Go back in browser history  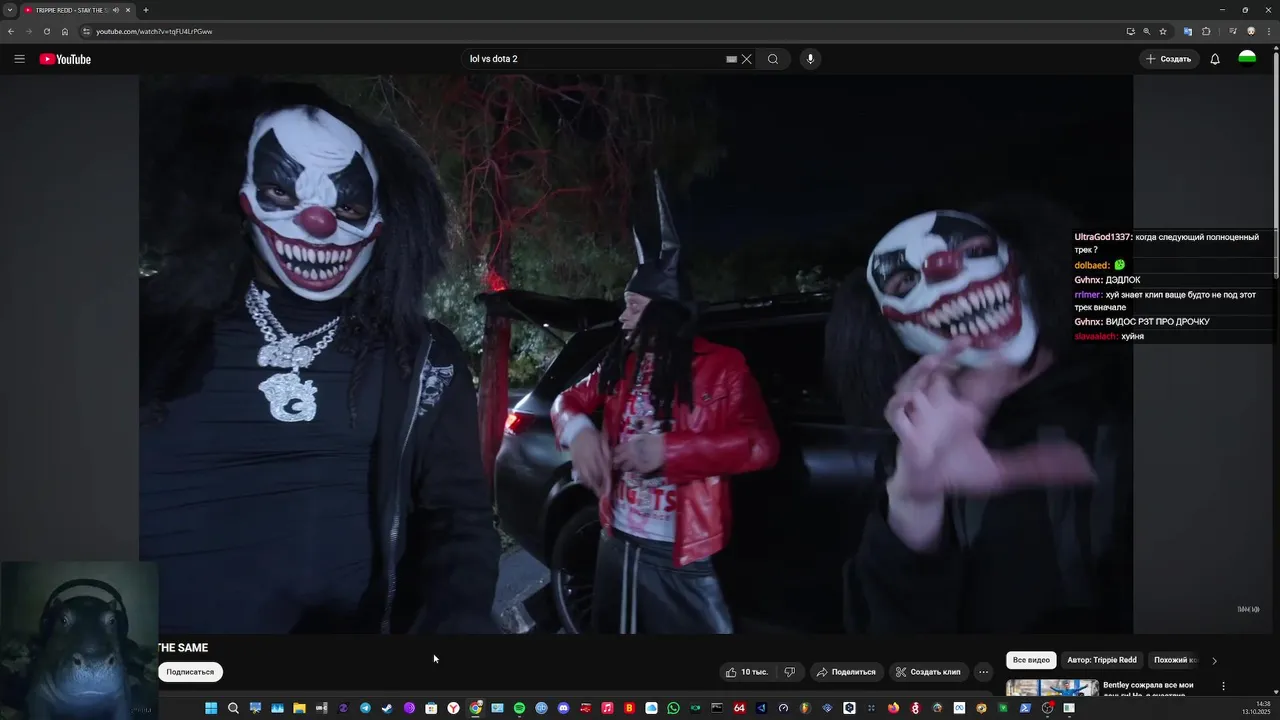pyautogui.click(x=11, y=31)
